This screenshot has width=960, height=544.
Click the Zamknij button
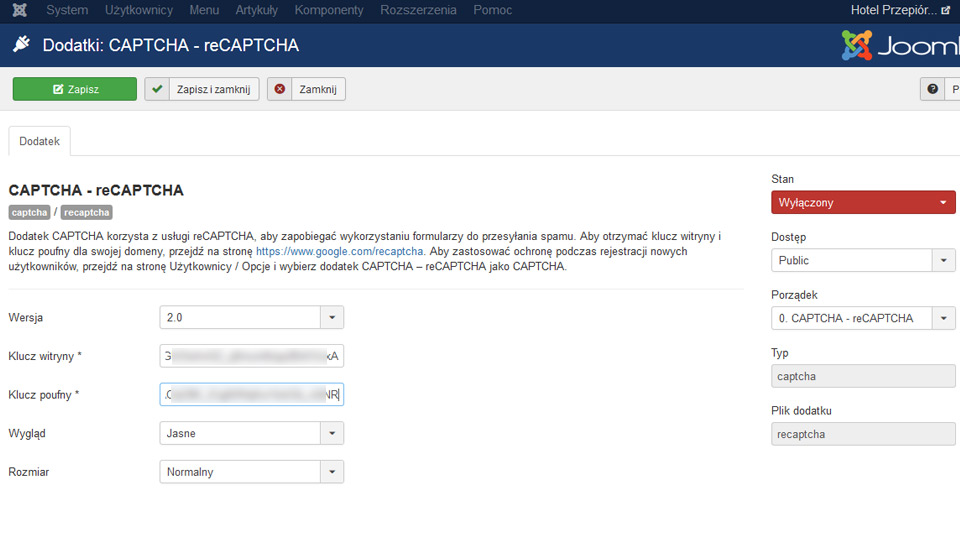click(x=306, y=89)
